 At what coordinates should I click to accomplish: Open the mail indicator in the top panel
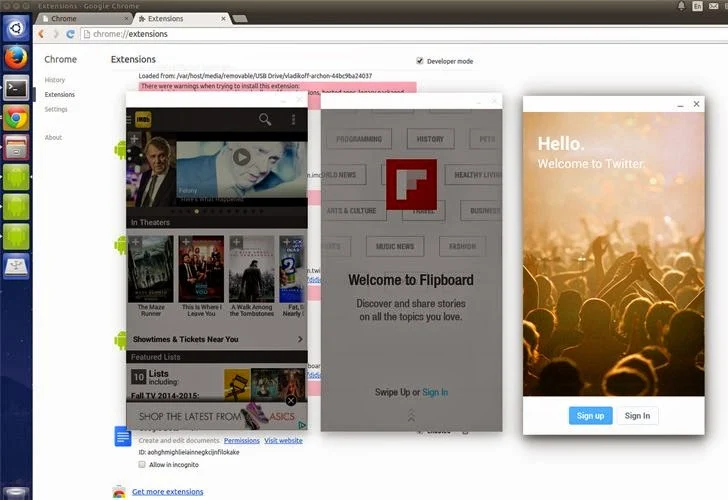pyautogui.click(x=714, y=6)
